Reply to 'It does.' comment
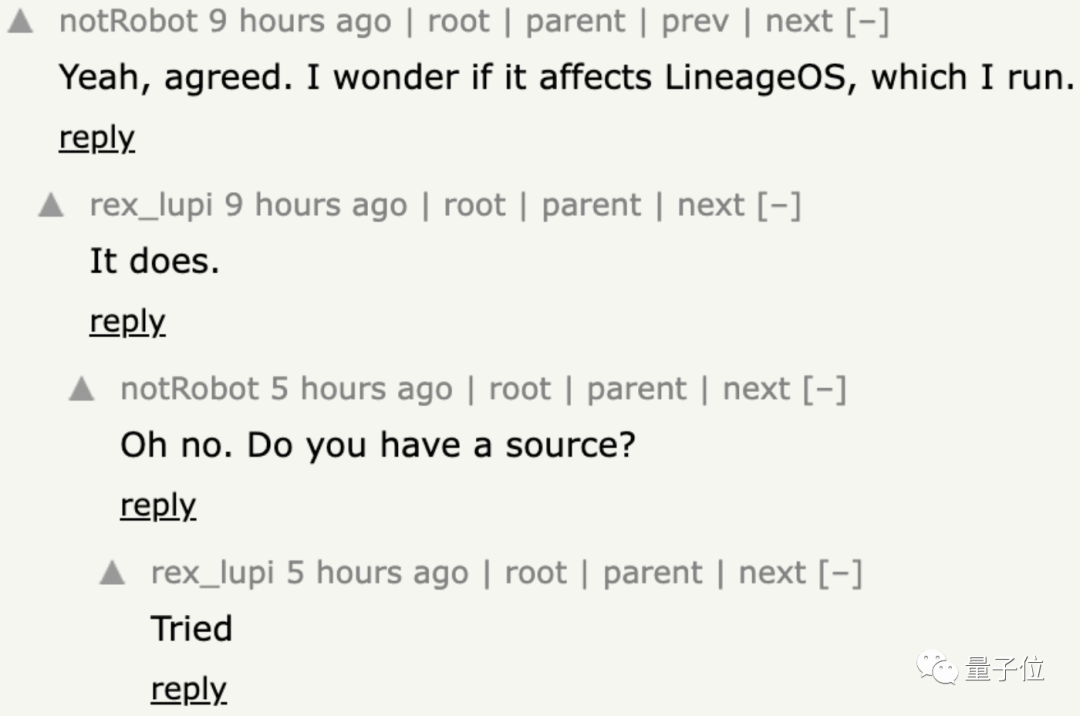The image size is (1080, 716). coord(127,321)
